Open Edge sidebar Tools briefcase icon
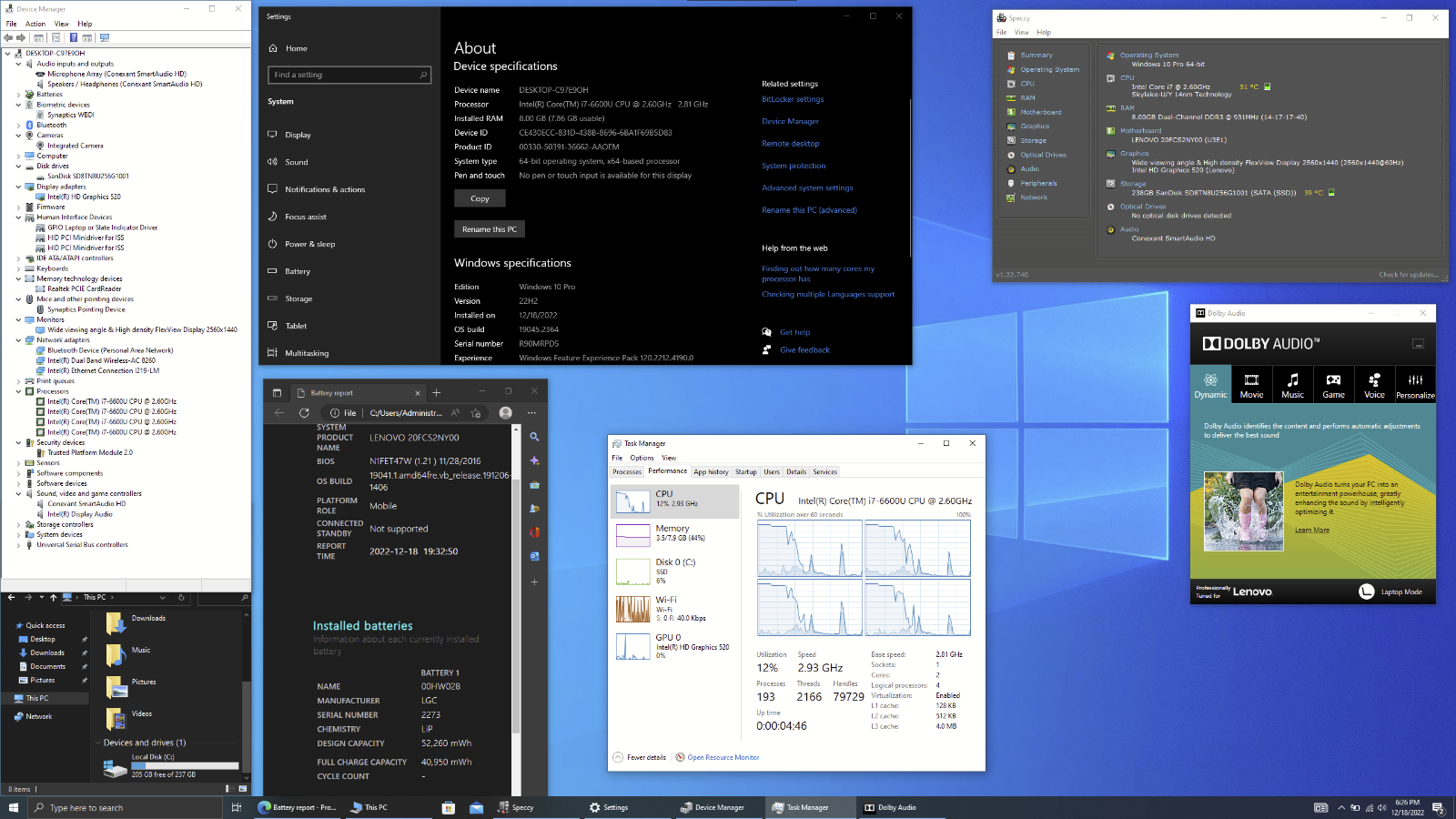This screenshot has width=1456, height=819. [534, 485]
